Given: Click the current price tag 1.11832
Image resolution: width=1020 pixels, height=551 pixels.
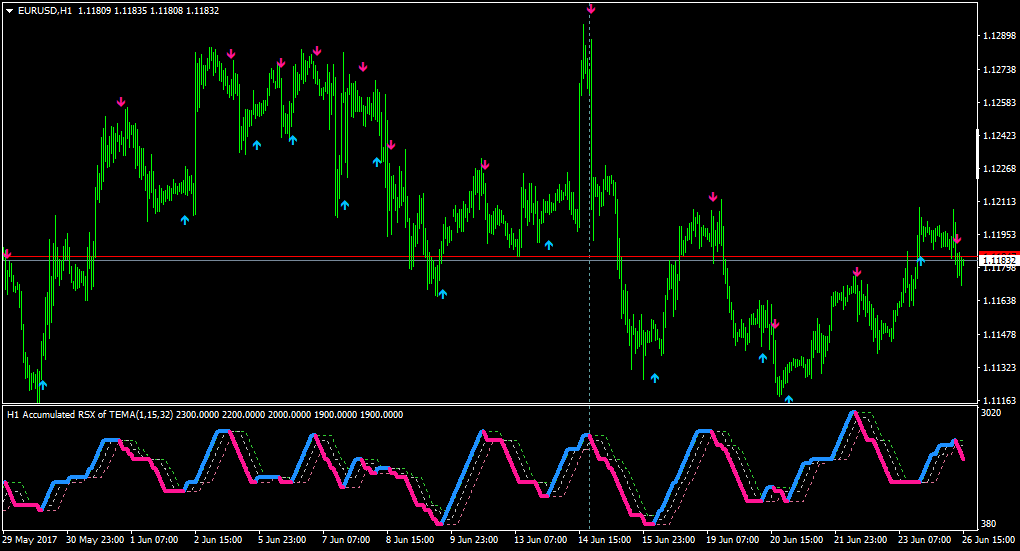Looking at the screenshot, I should click(x=999, y=260).
